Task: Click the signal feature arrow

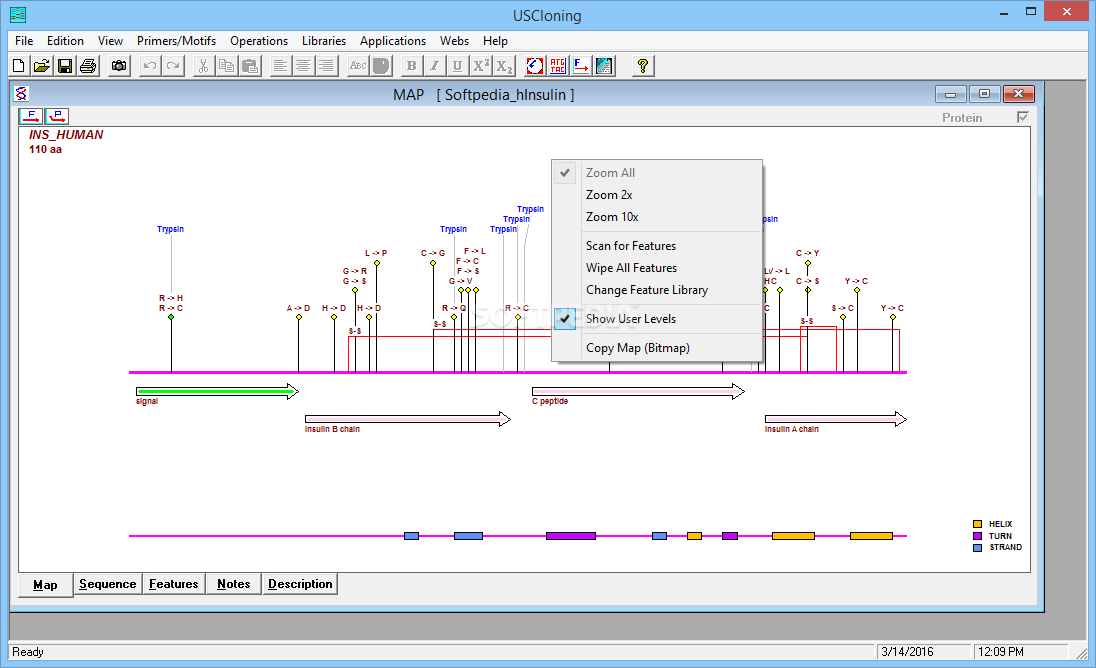Action: click(x=217, y=391)
